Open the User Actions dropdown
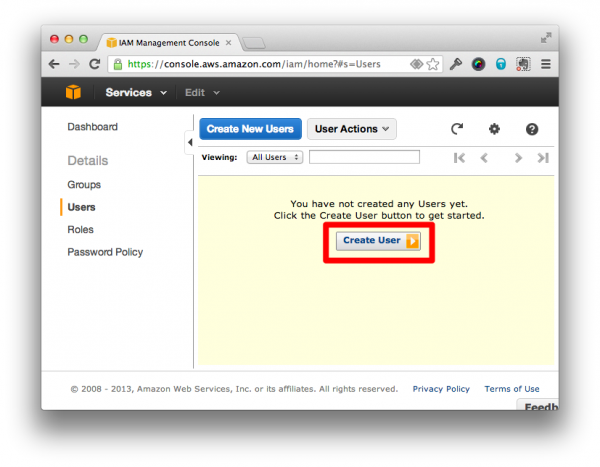Screen dimensions: 600x467 click(352, 129)
